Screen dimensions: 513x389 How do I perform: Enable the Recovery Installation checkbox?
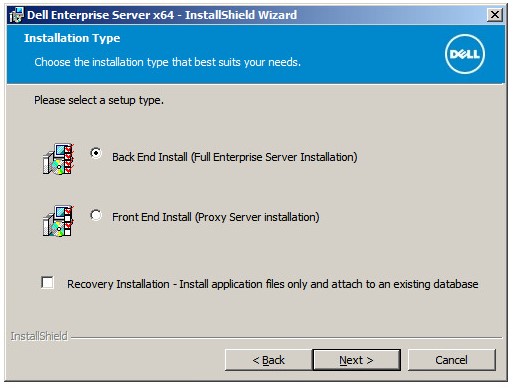click(47, 283)
